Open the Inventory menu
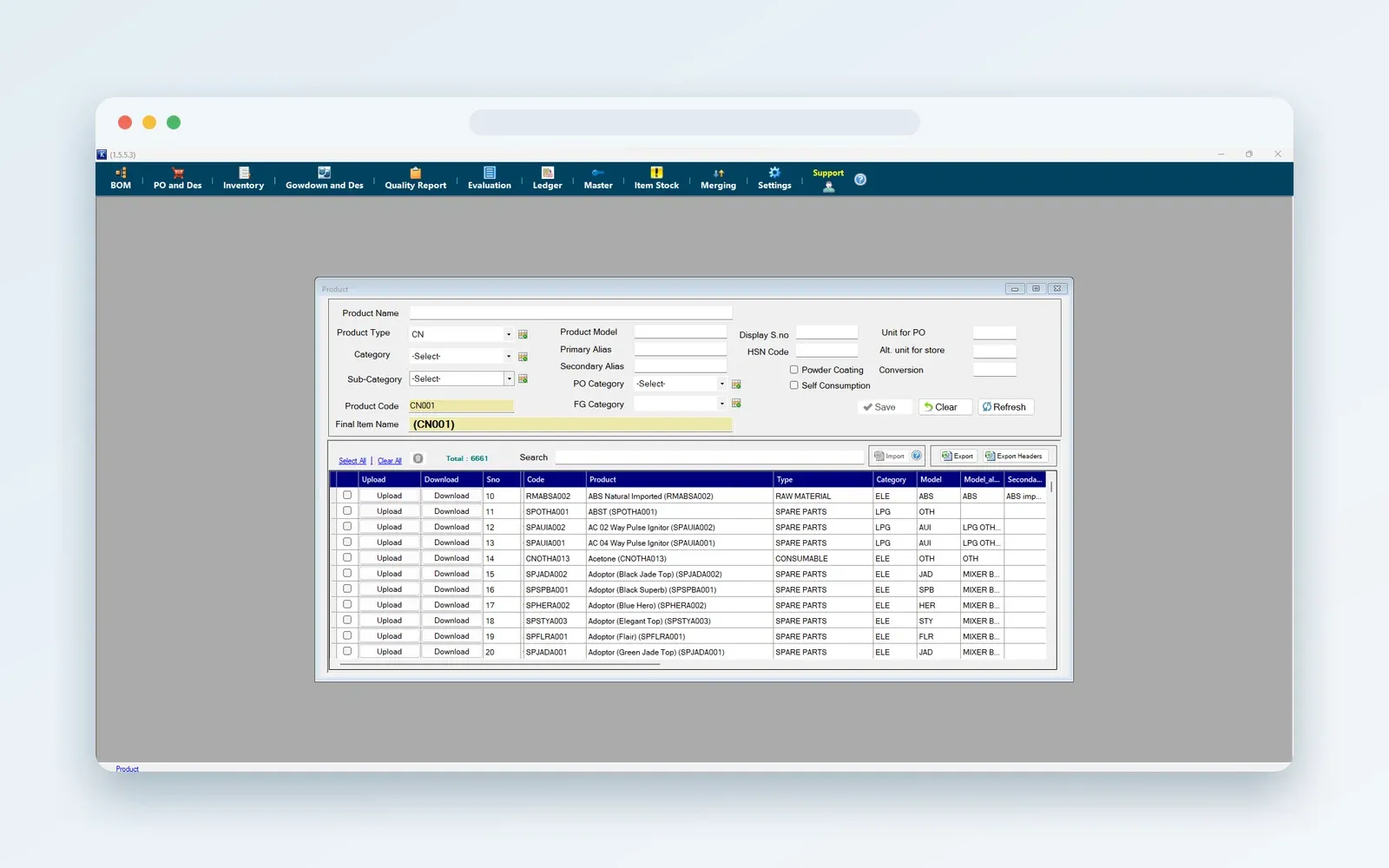Screen dimensions: 1389x868 243,179
